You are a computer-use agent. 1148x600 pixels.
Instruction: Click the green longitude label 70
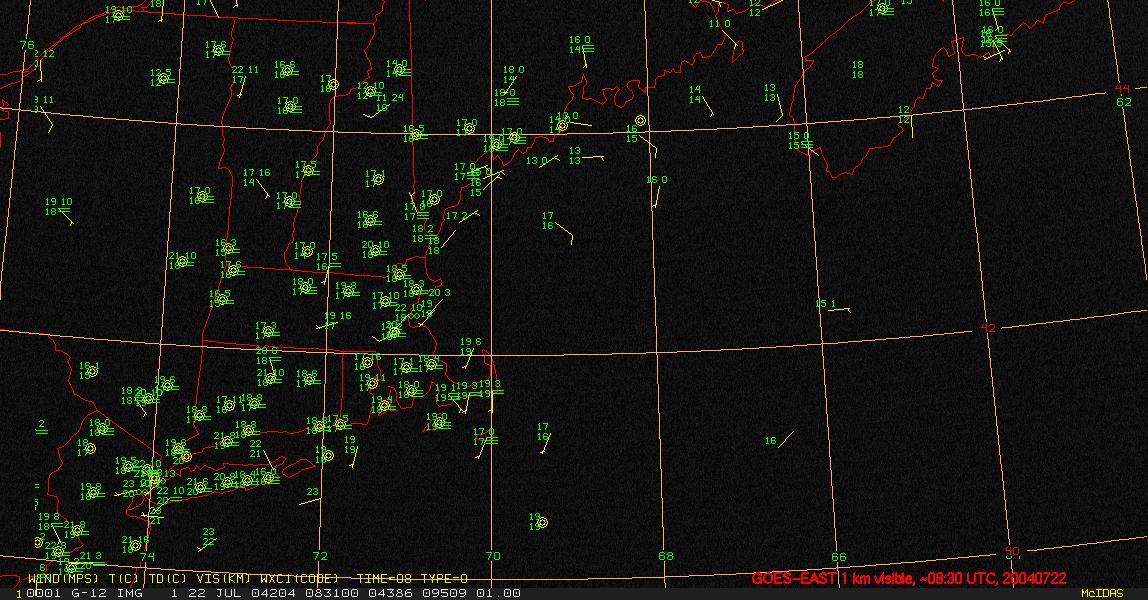coord(493,556)
